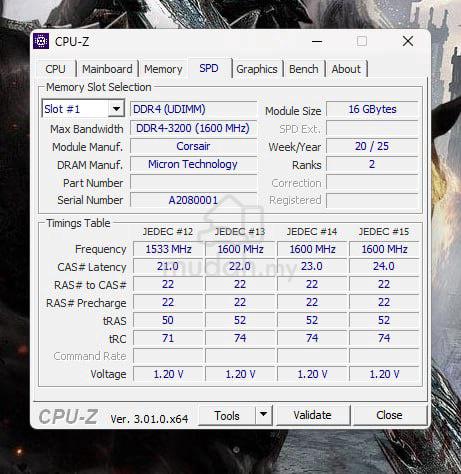
Task: Expand the Tools dropdown arrow
Action: pos(264,415)
